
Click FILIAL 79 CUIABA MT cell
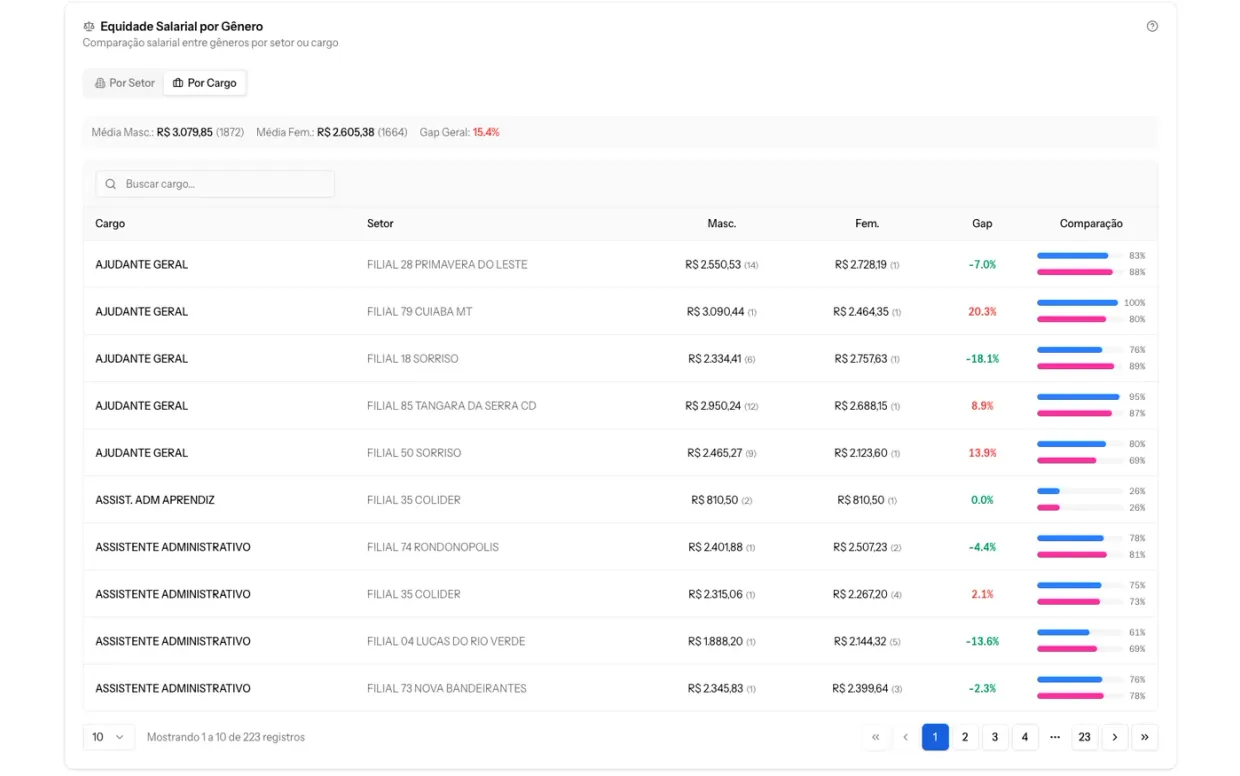tap(419, 312)
